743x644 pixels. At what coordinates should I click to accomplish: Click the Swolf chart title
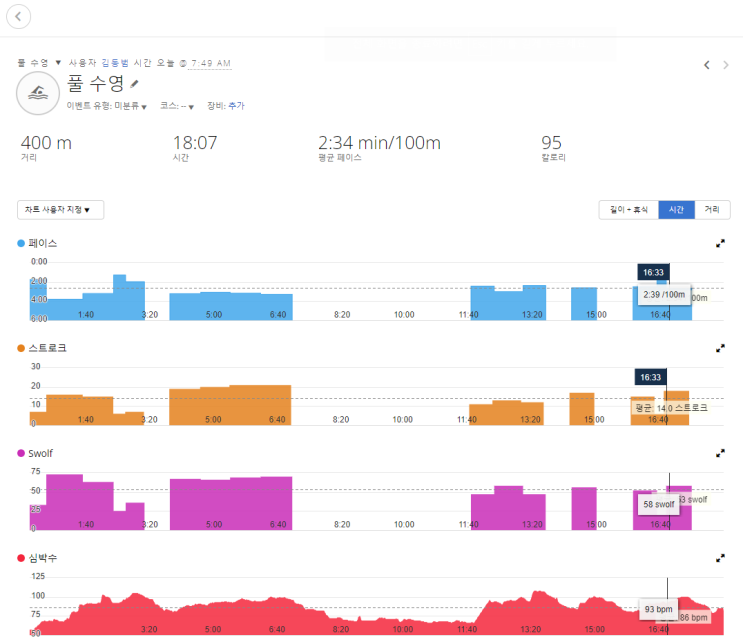[40, 454]
